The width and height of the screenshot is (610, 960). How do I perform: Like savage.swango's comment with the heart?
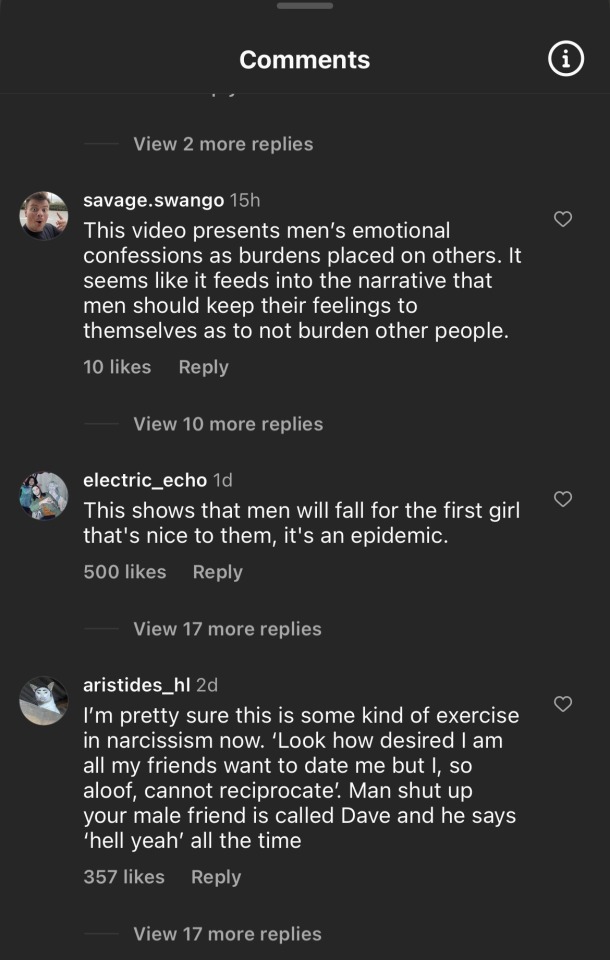[x=563, y=219]
